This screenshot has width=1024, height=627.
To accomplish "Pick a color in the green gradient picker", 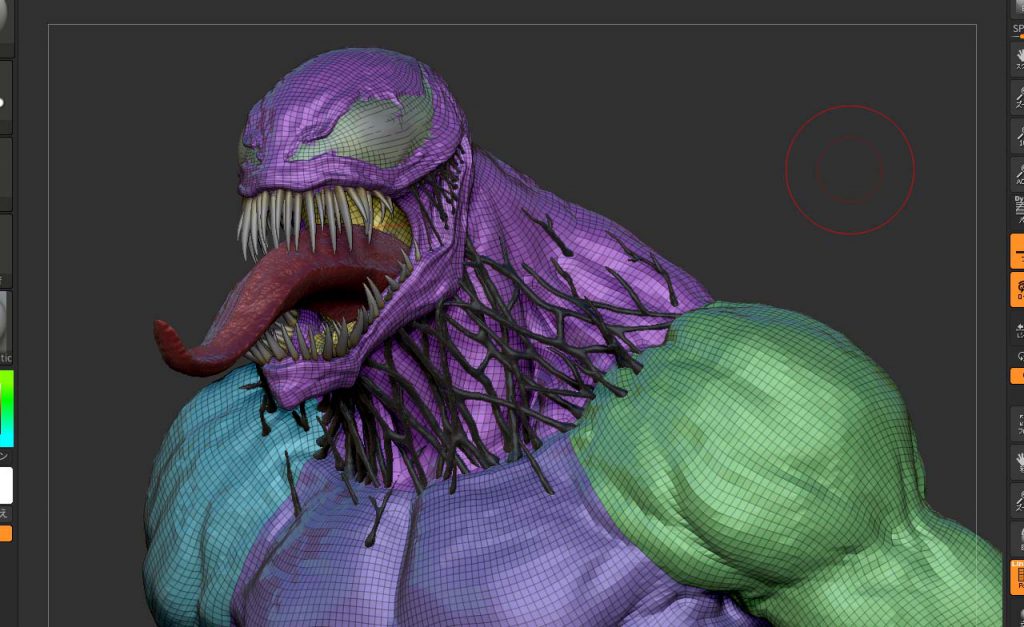I will pyautogui.click(x=6, y=408).
